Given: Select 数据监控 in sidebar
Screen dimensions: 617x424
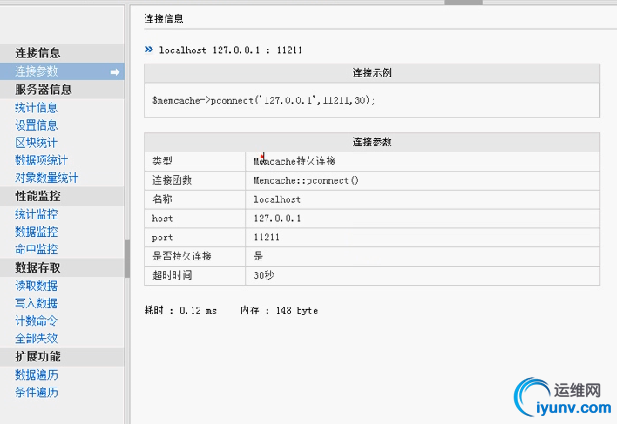Looking at the screenshot, I should click(x=37, y=232).
